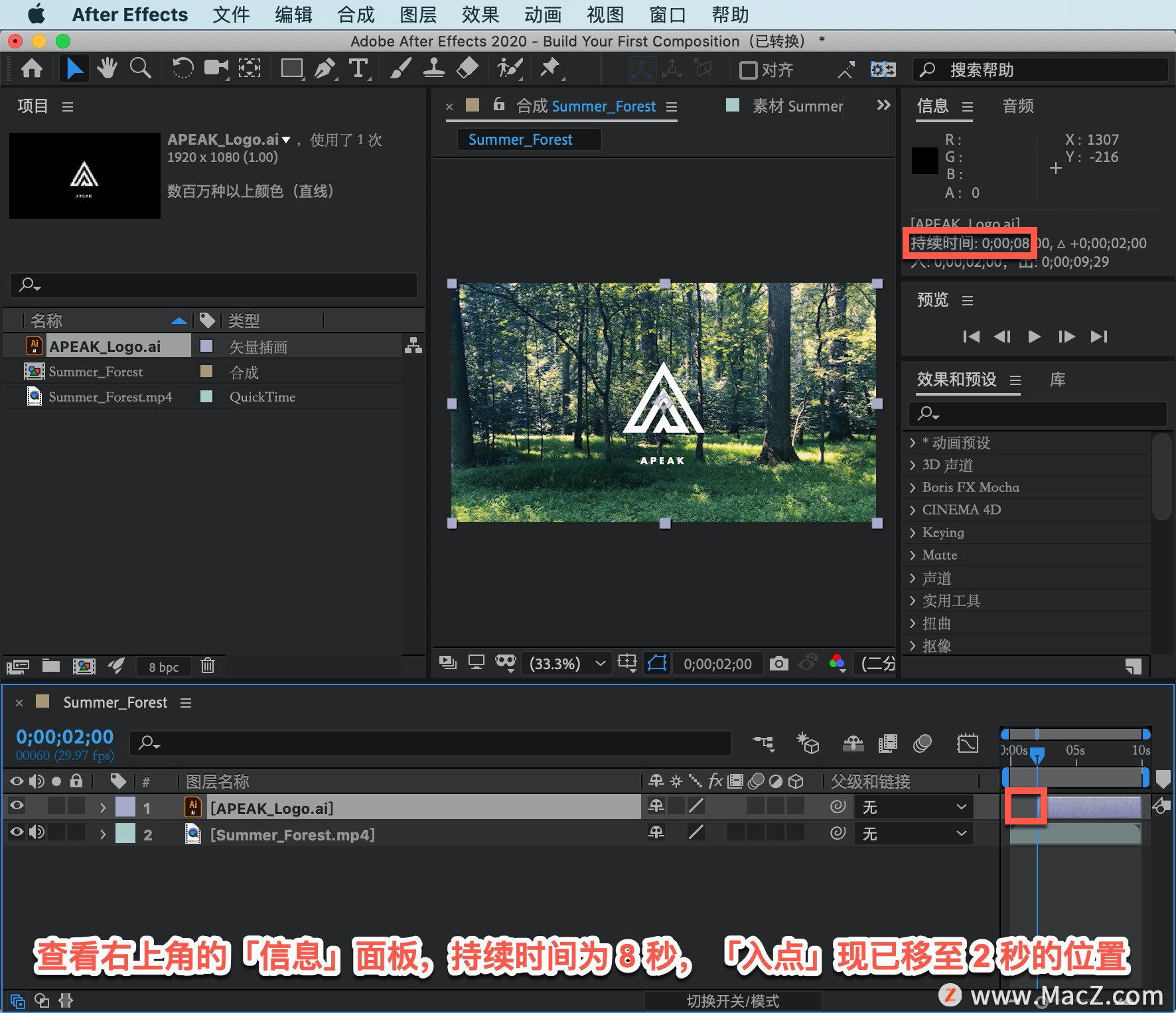Select the Selection arrow tool
1176x1013 pixels.
74,68
